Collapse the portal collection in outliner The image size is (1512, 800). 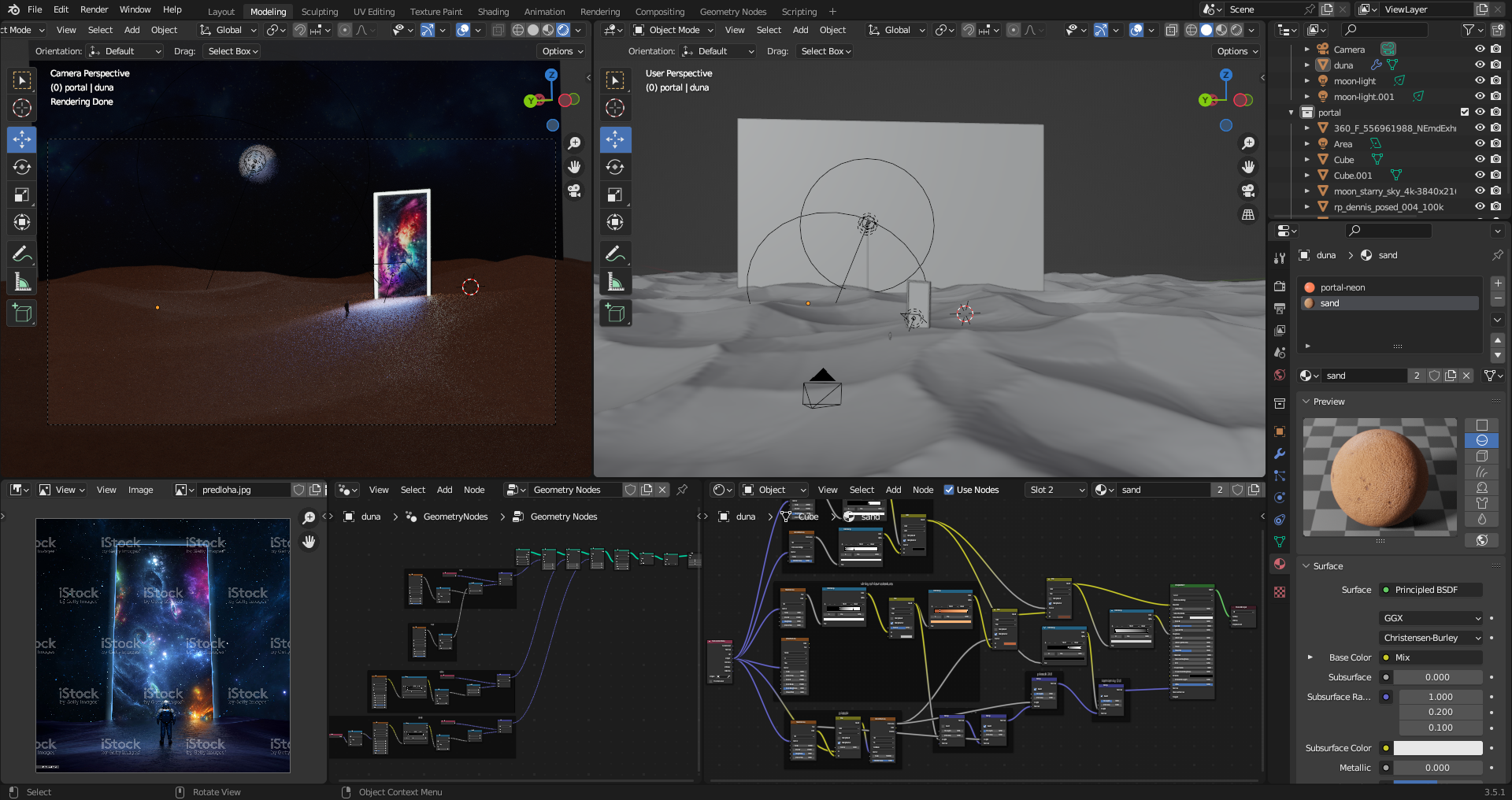pyautogui.click(x=1291, y=113)
